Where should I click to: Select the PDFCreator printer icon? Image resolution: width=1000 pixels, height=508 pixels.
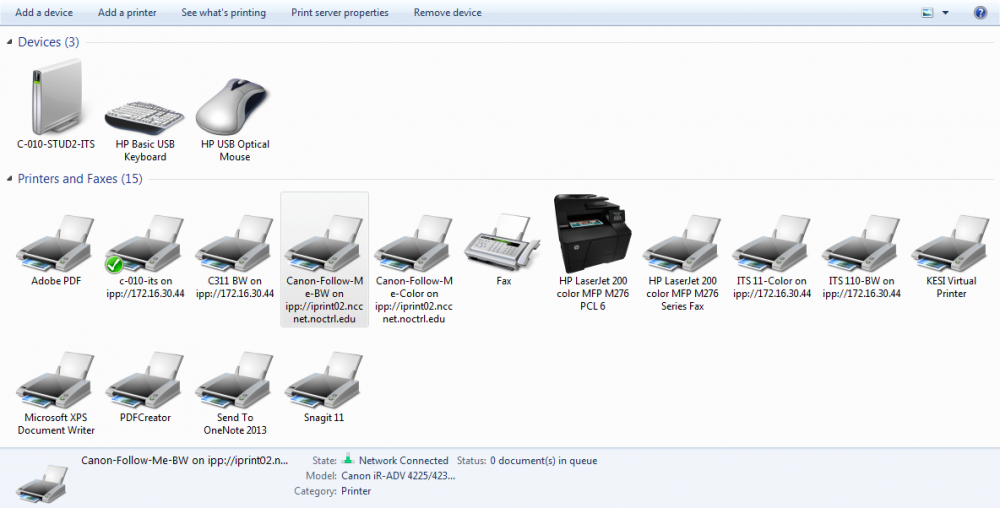pos(145,381)
